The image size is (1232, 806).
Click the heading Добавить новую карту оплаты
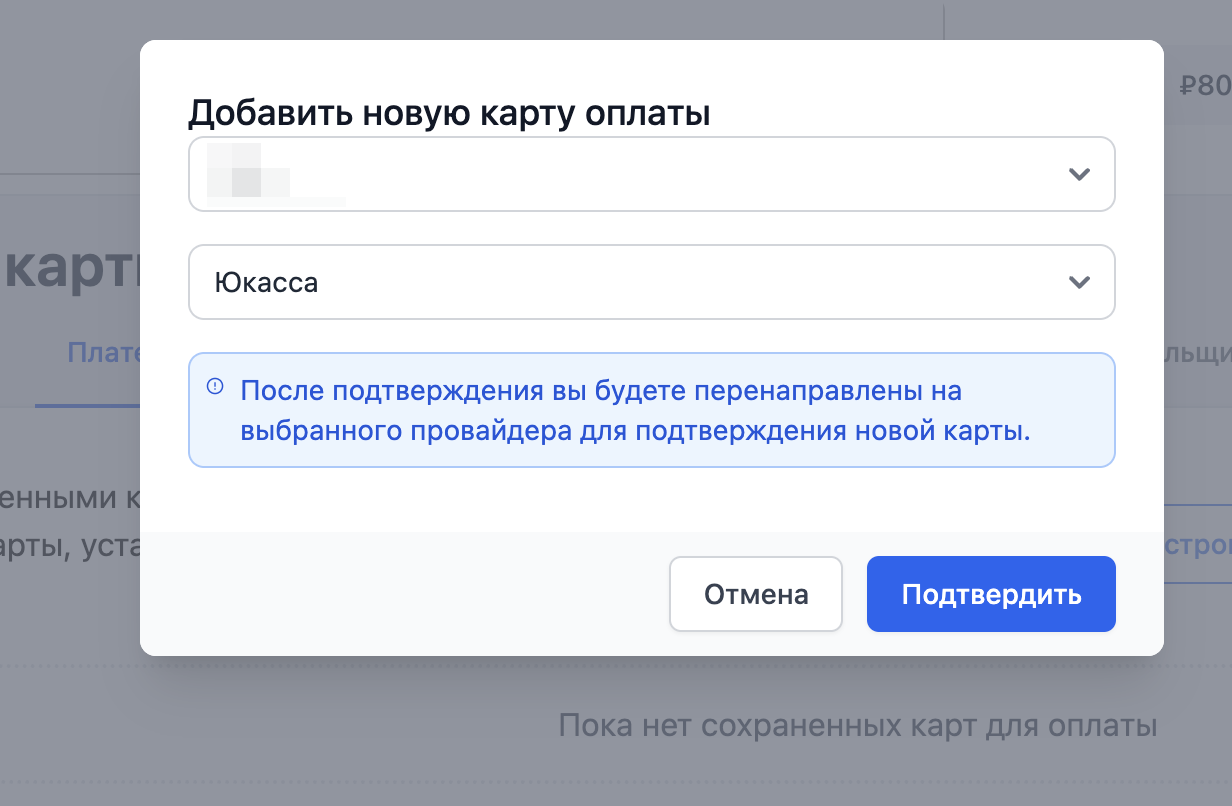449,113
